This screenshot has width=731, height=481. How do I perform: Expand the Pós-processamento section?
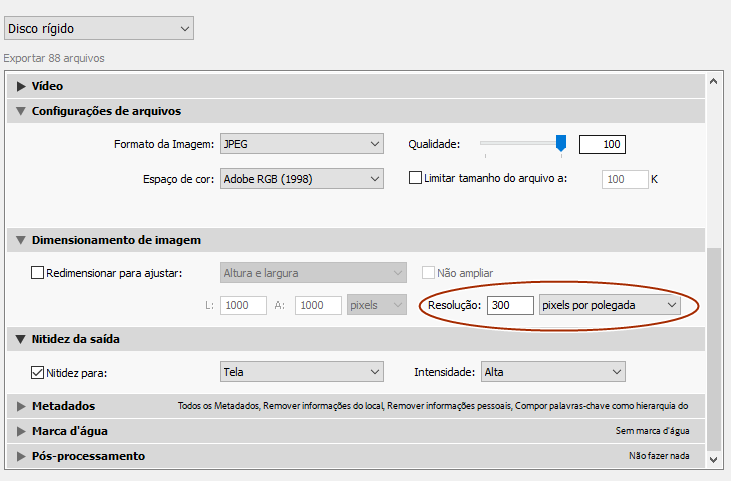[21, 456]
